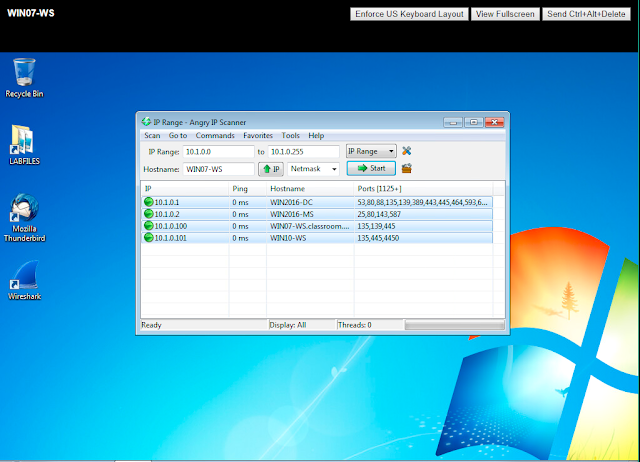Sort by the IP column header
The image size is (640, 462).
(x=185, y=189)
